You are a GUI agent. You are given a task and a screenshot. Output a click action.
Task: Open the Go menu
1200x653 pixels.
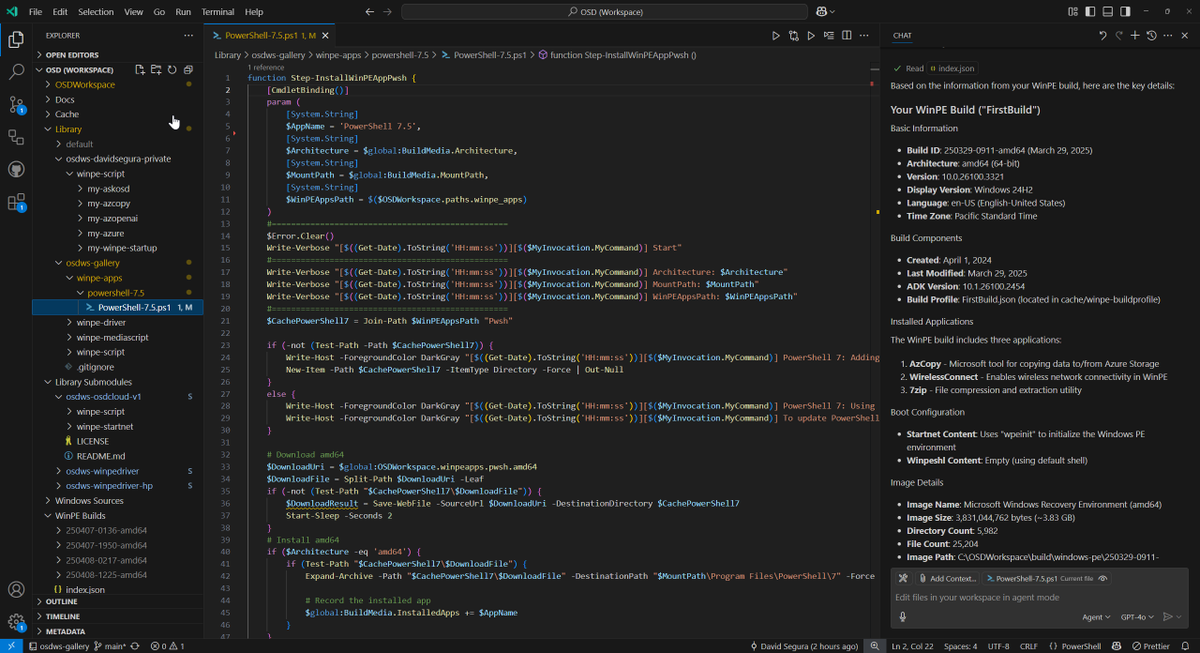[160, 12]
